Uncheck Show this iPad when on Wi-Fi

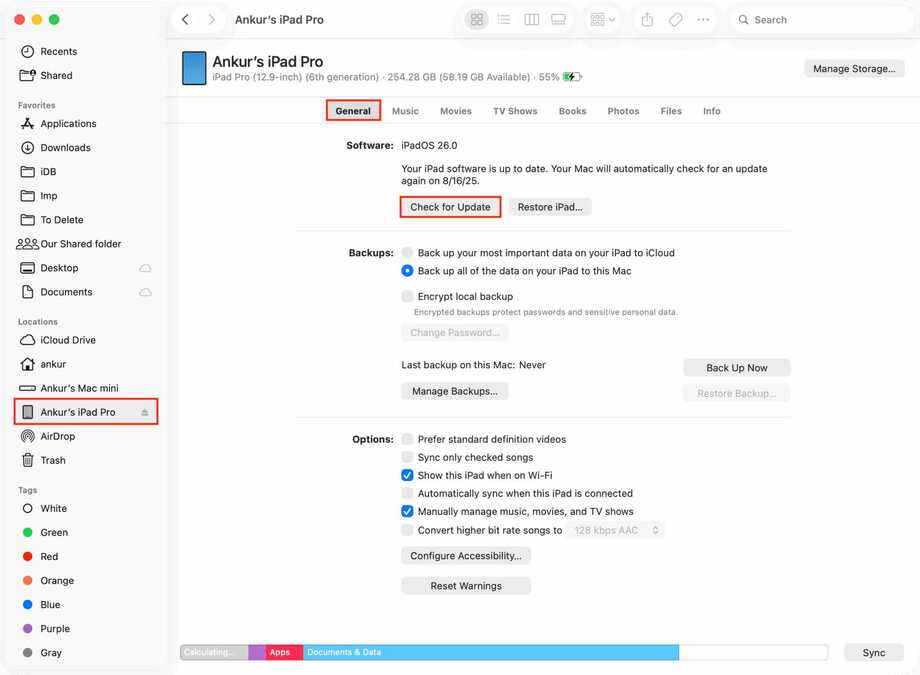[x=407, y=475]
